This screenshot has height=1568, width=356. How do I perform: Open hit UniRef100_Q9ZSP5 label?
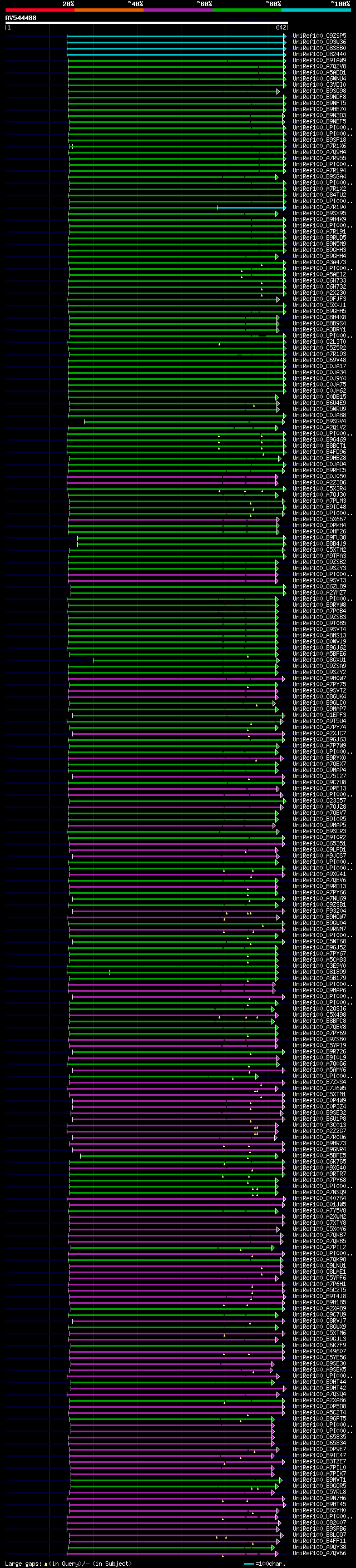point(319,36)
